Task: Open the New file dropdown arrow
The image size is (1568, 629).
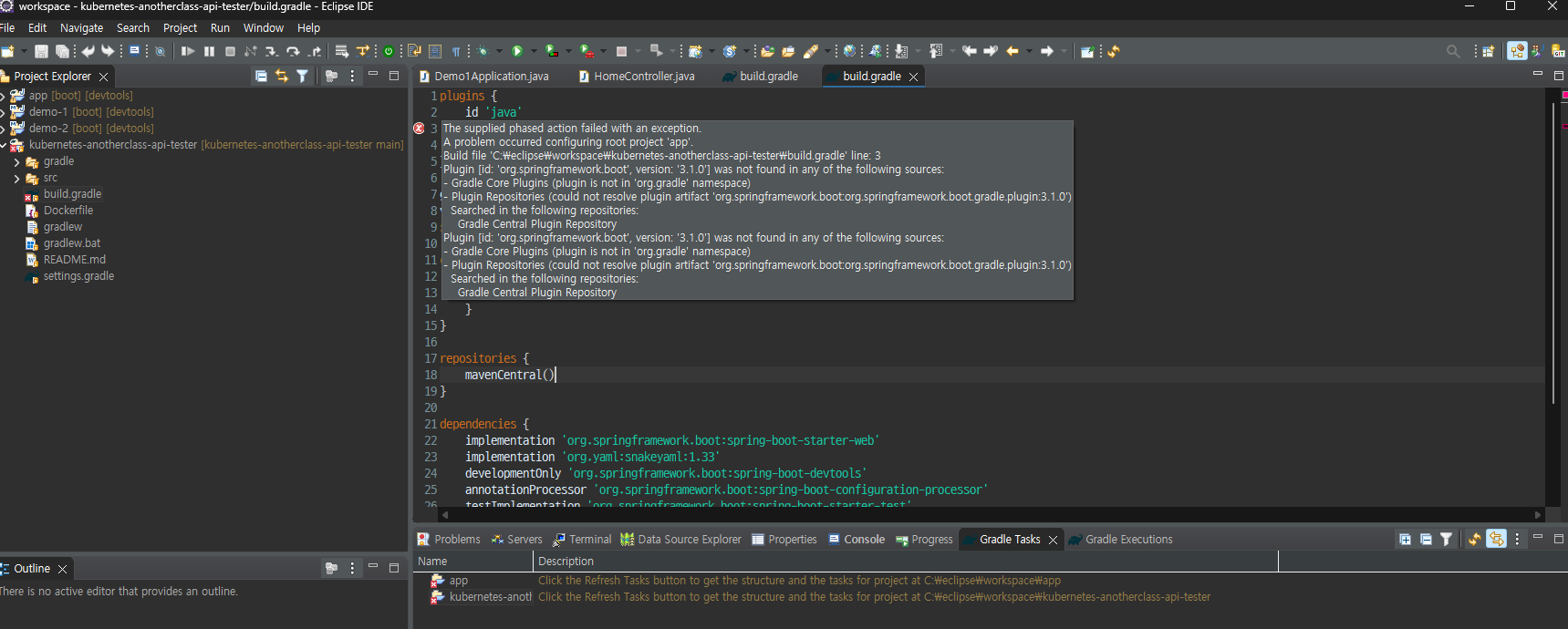Action: tap(24, 51)
